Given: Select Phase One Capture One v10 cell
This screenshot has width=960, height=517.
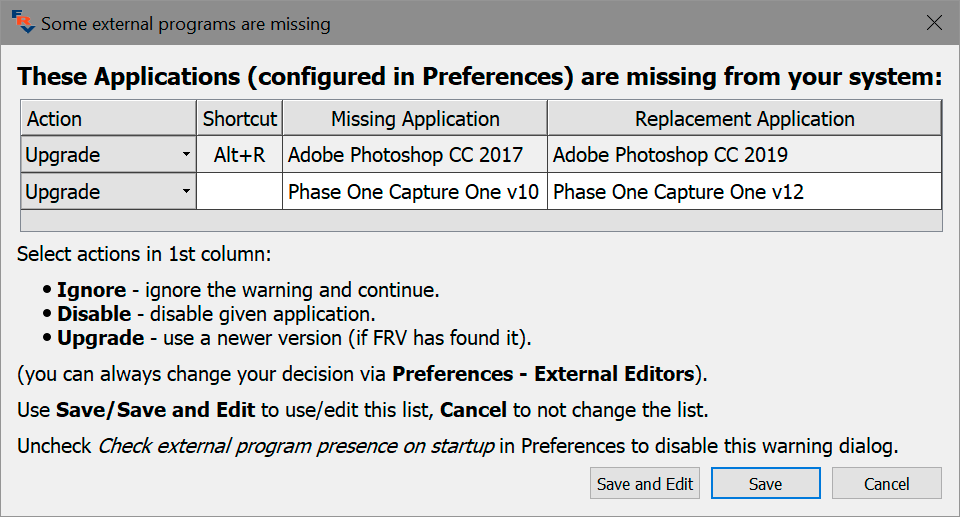Looking at the screenshot, I should pos(415,192).
